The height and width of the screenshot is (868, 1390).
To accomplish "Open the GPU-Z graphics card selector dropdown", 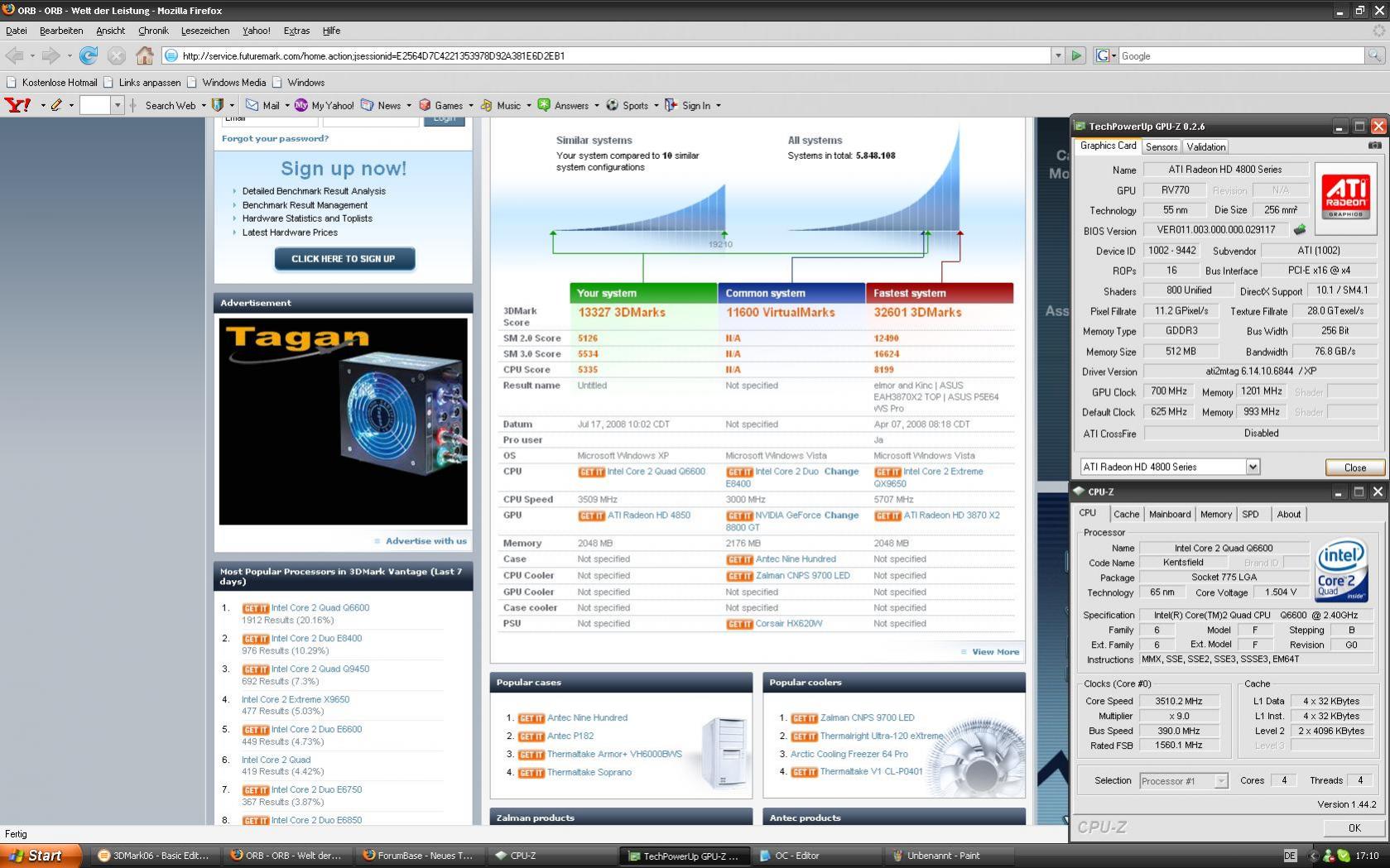I will (1253, 467).
